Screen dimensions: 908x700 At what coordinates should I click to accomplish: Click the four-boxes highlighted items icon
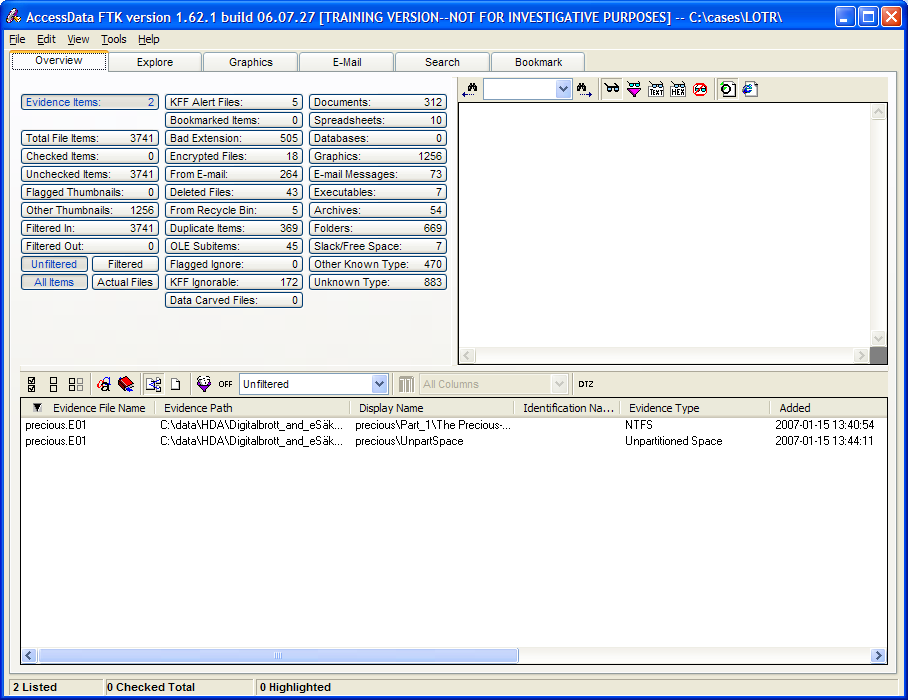pyautogui.click(x=76, y=384)
